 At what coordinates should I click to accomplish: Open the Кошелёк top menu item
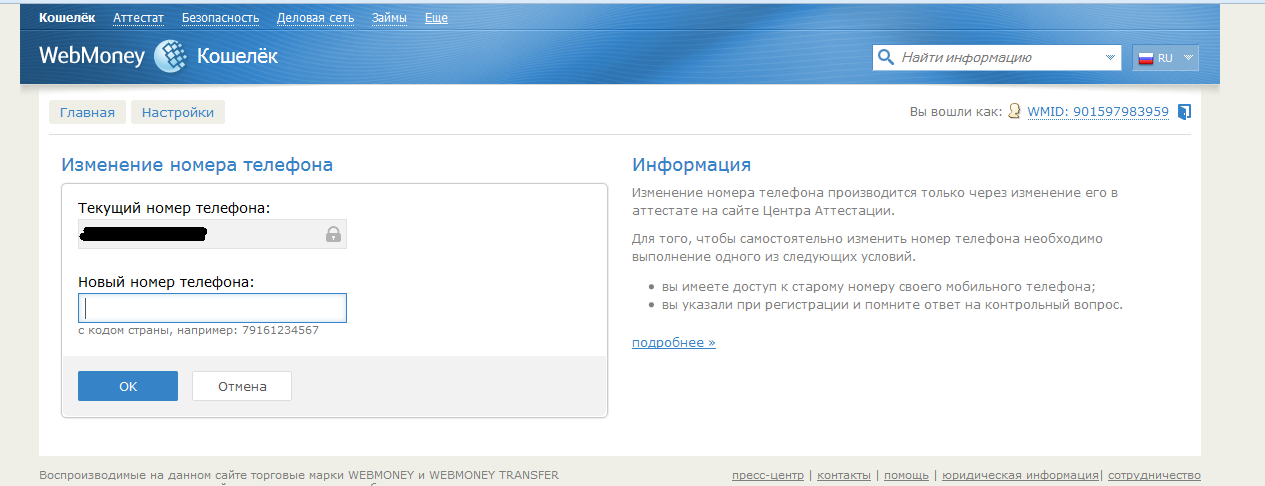pos(68,18)
